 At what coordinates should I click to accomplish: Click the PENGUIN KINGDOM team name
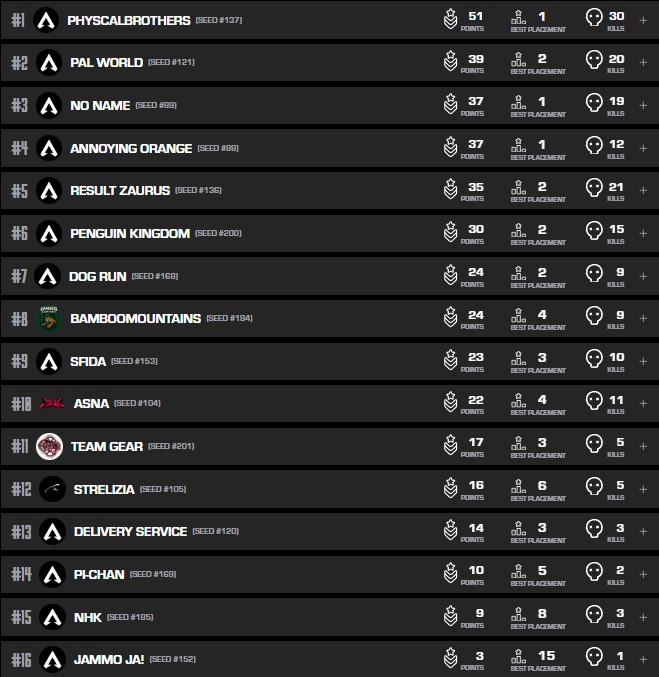pyautogui.click(x=130, y=233)
